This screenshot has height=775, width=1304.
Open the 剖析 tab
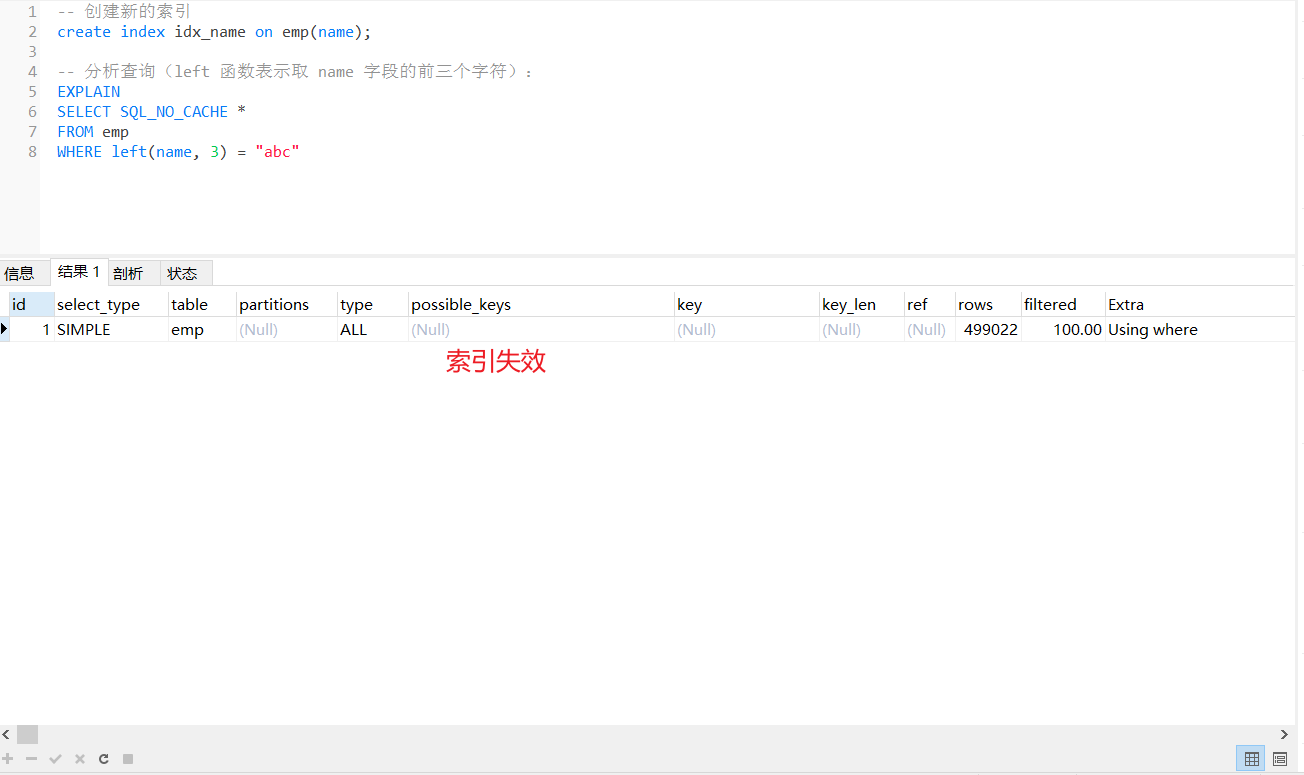pos(130,272)
